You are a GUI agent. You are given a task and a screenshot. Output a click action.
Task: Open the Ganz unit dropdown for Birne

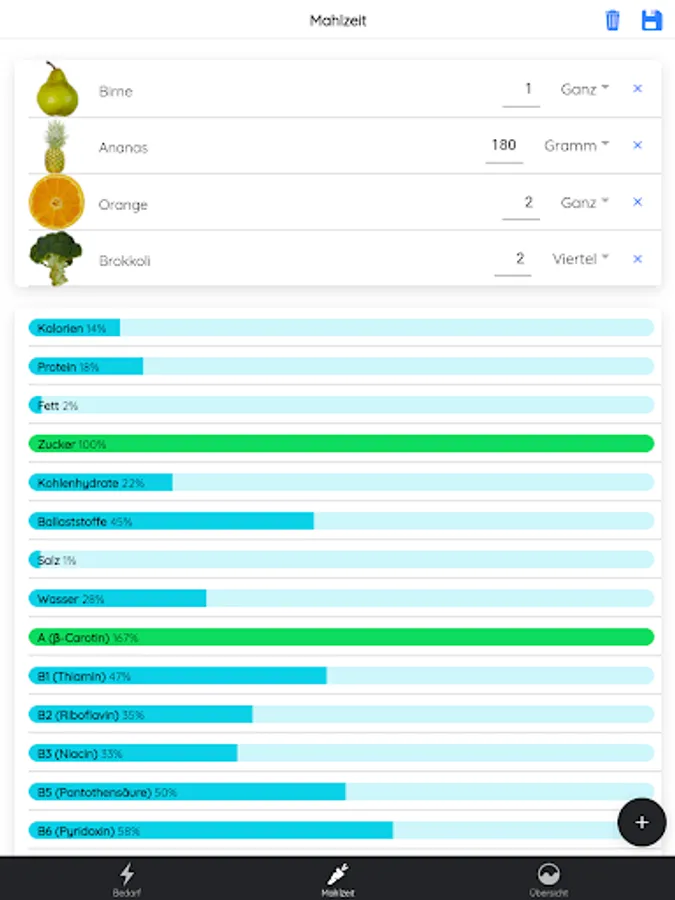583,89
